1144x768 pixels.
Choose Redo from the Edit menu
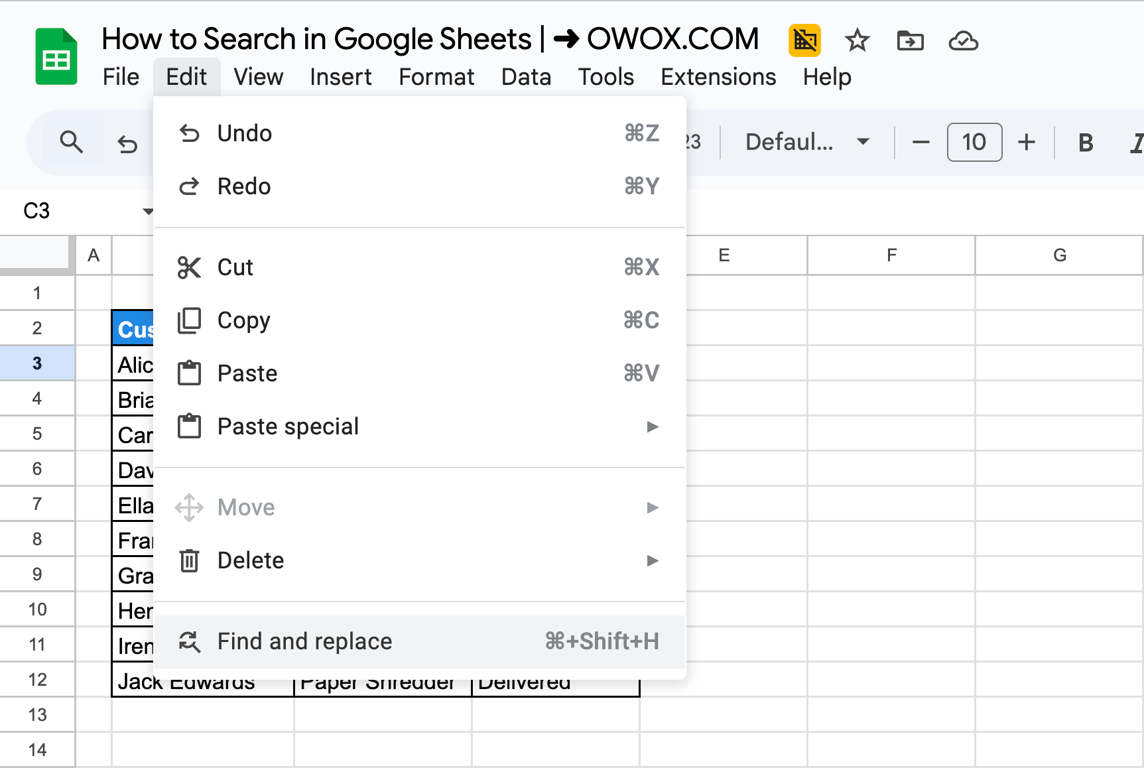coord(420,187)
